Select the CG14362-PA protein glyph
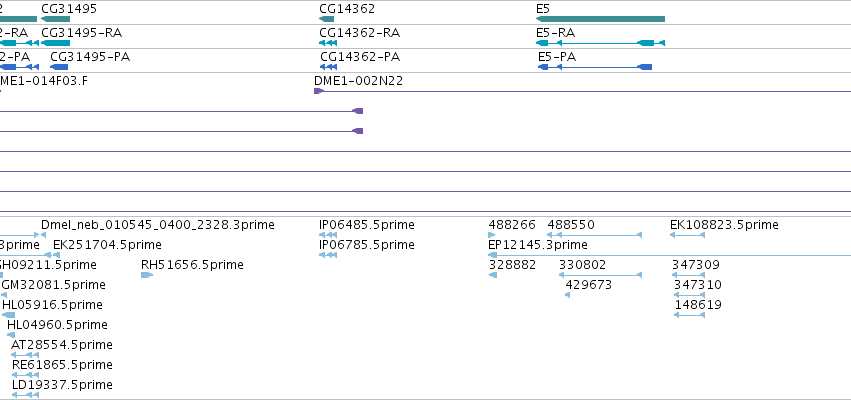 tap(328, 67)
